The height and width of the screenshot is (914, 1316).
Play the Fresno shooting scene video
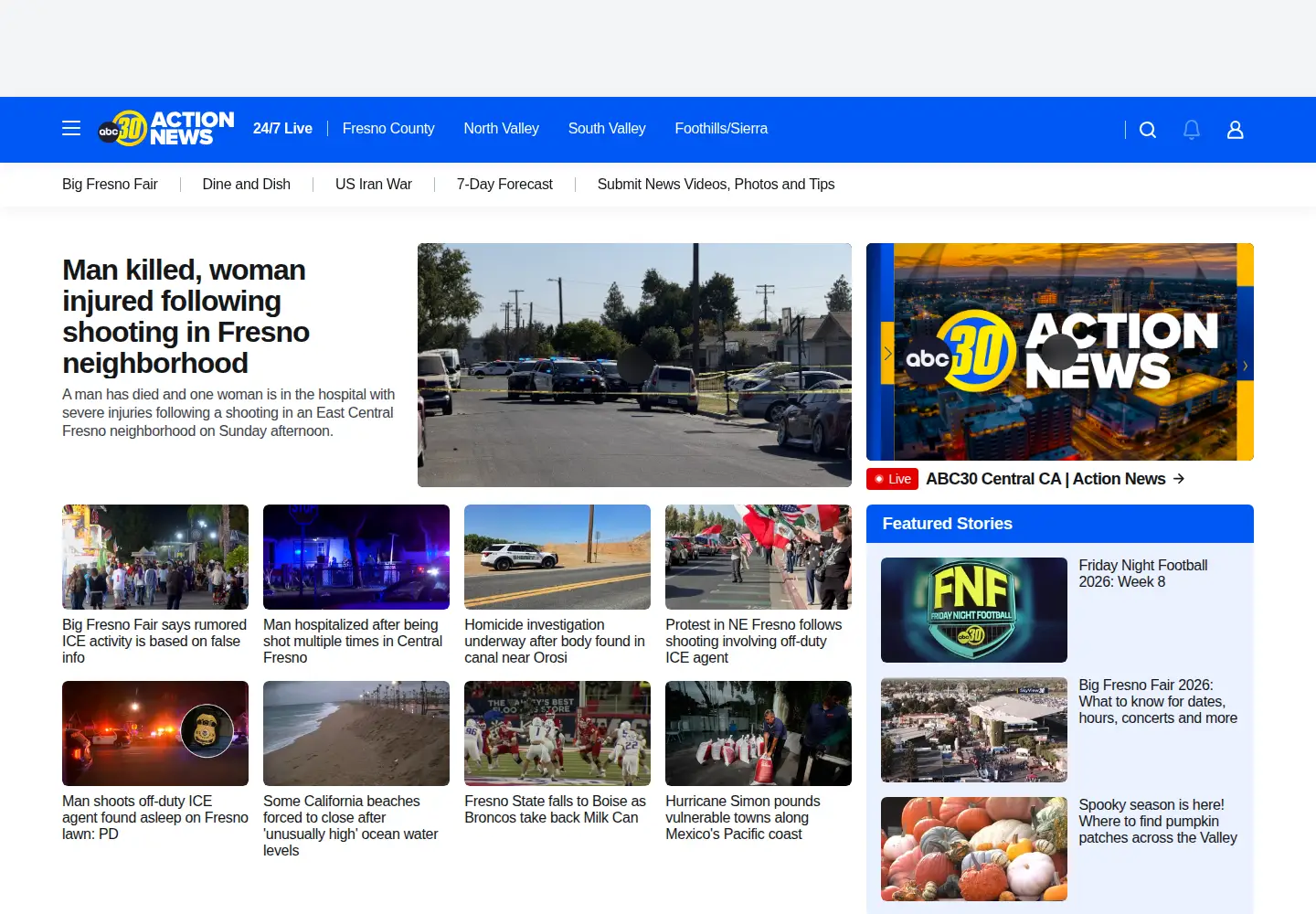pos(634,365)
